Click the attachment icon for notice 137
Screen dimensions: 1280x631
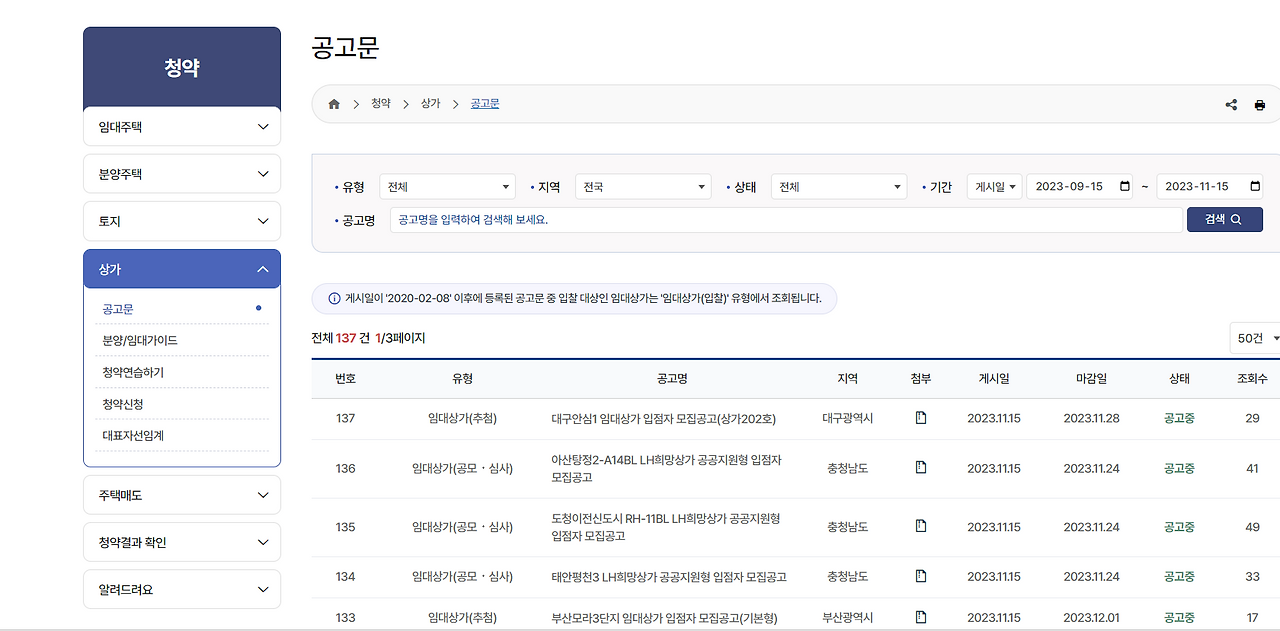point(920,419)
